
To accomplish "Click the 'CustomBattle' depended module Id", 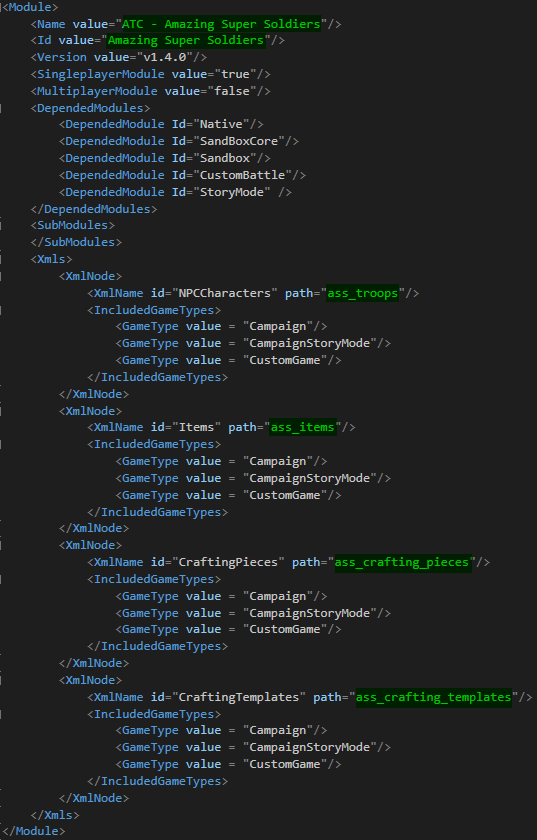I will (x=242, y=175).
